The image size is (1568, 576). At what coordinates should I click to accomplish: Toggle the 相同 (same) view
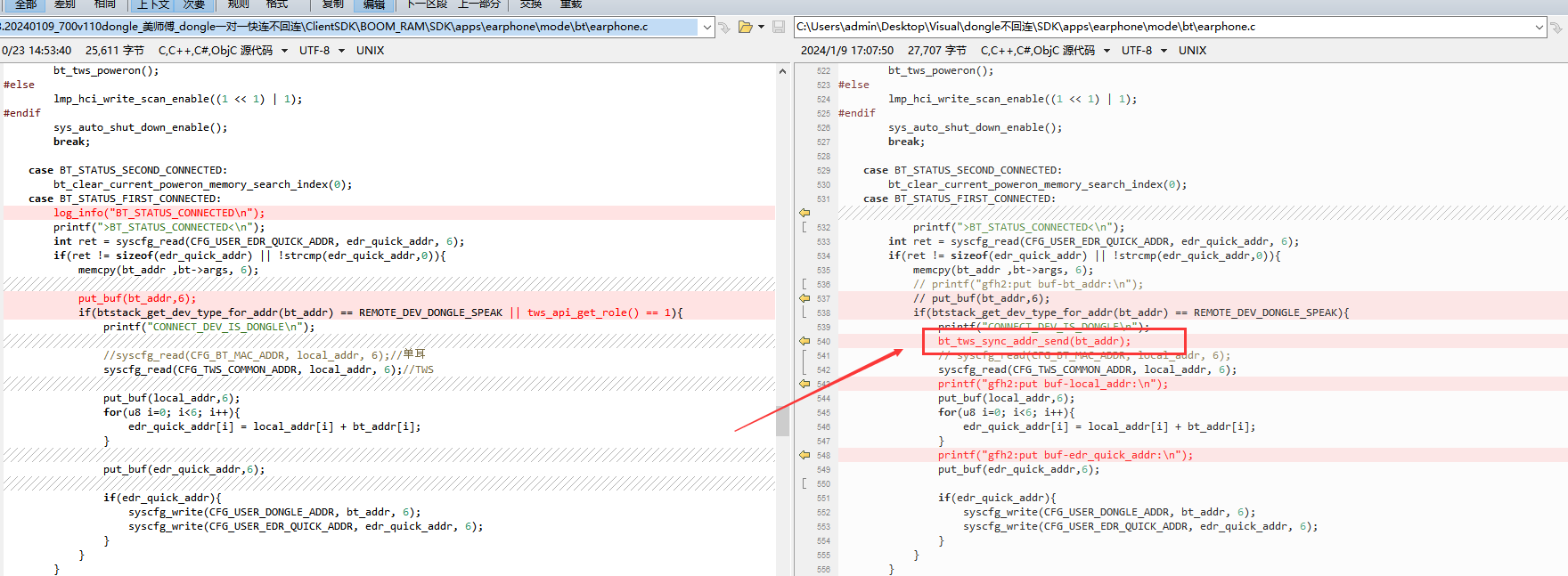(105, 4)
